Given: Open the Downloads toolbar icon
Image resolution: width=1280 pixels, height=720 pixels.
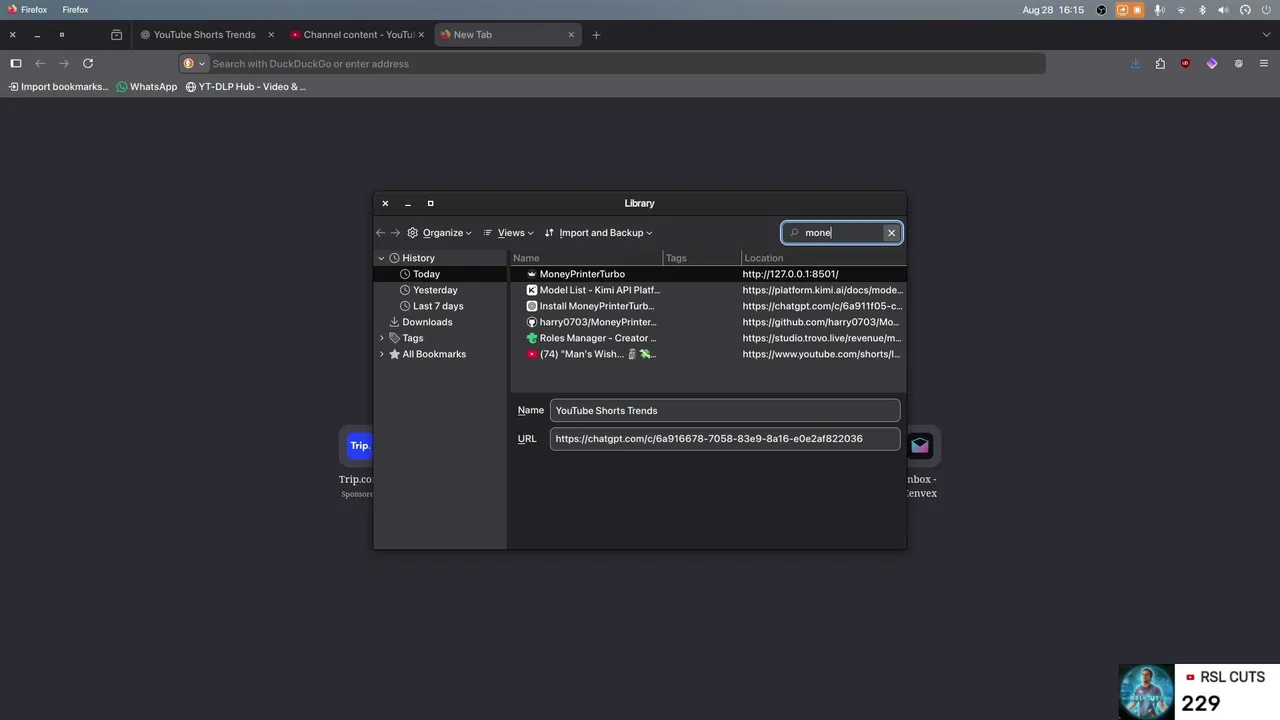Looking at the screenshot, I should pos(1135,63).
